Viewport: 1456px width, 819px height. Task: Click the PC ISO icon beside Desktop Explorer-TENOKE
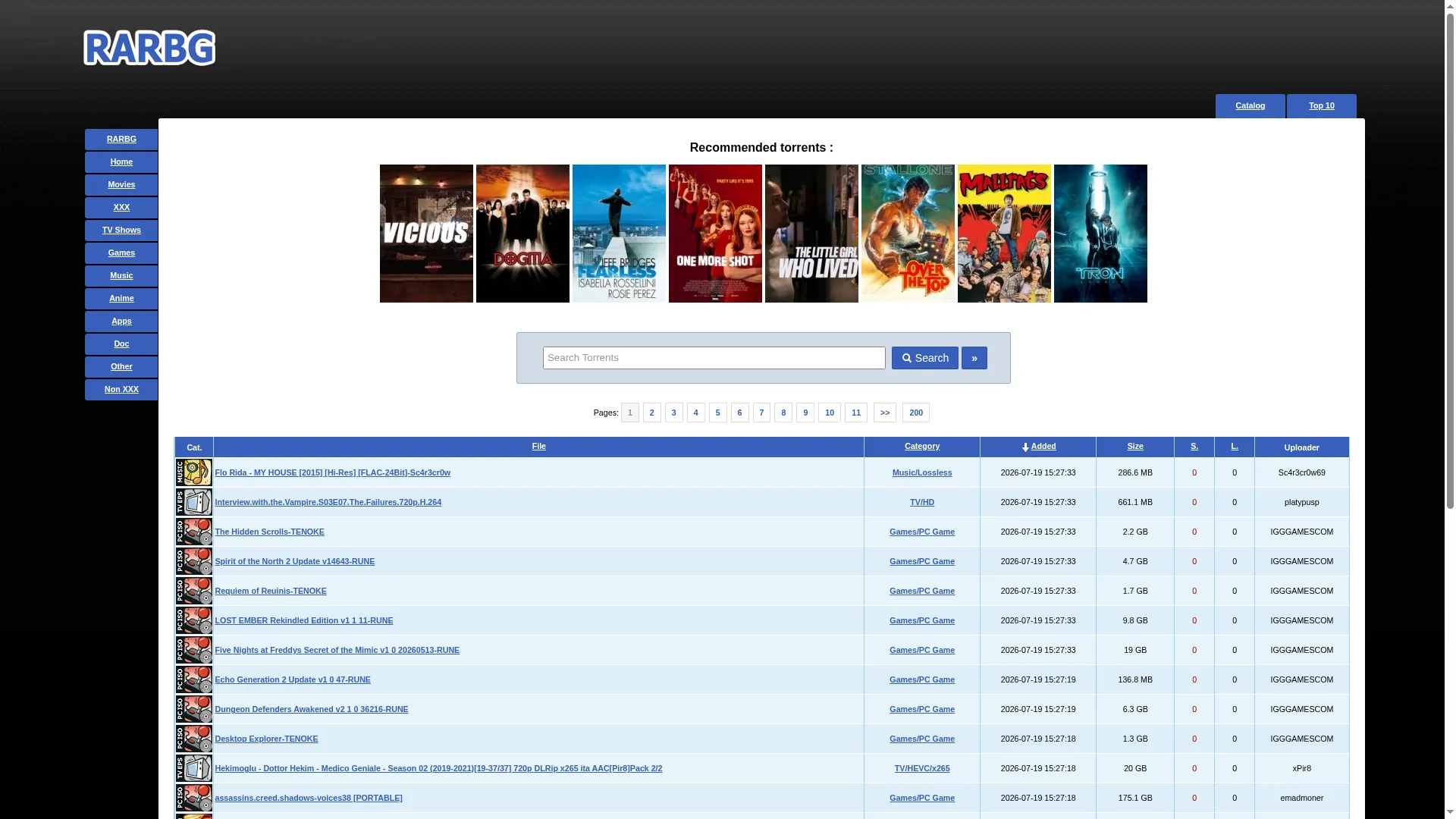[194, 739]
